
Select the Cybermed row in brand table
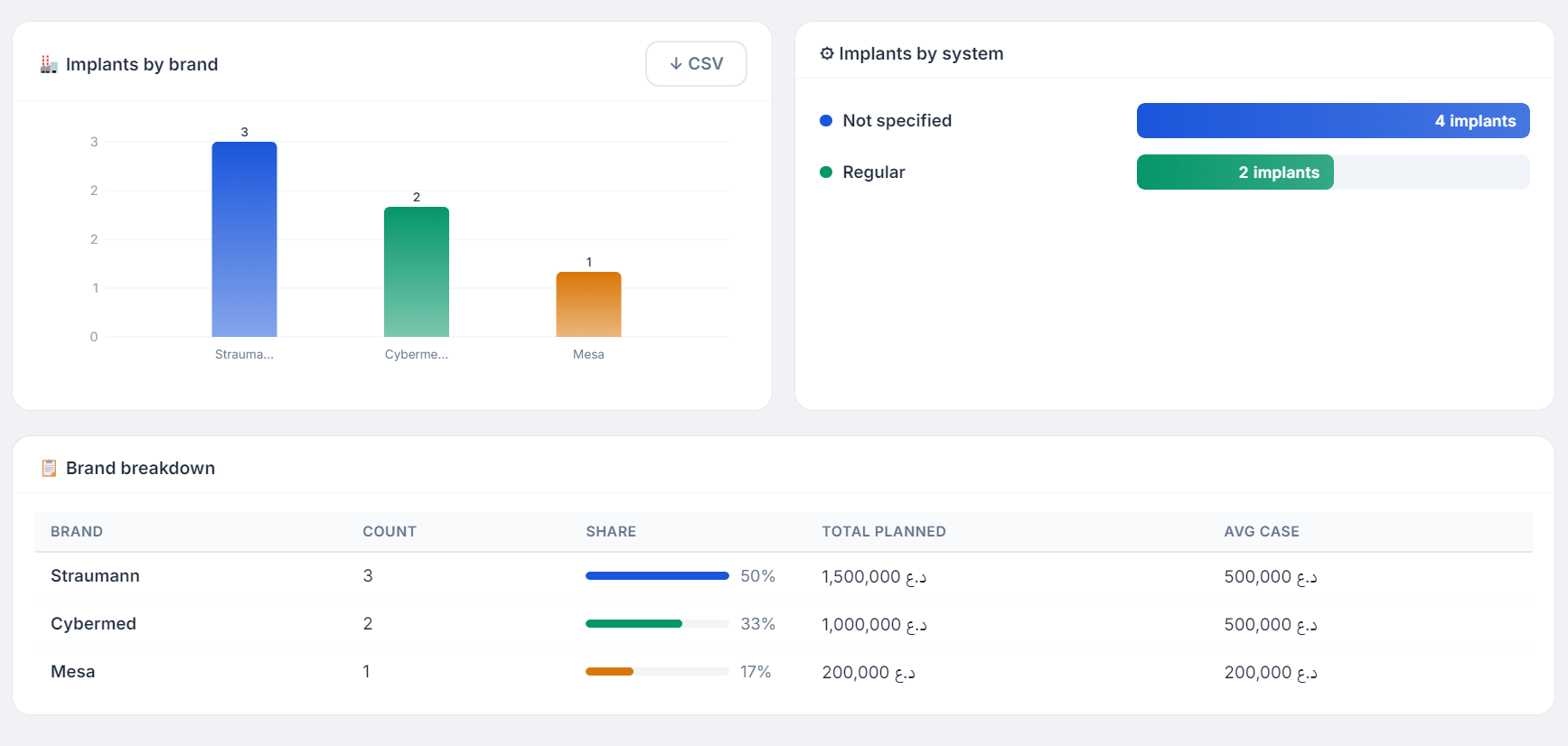coord(784,624)
